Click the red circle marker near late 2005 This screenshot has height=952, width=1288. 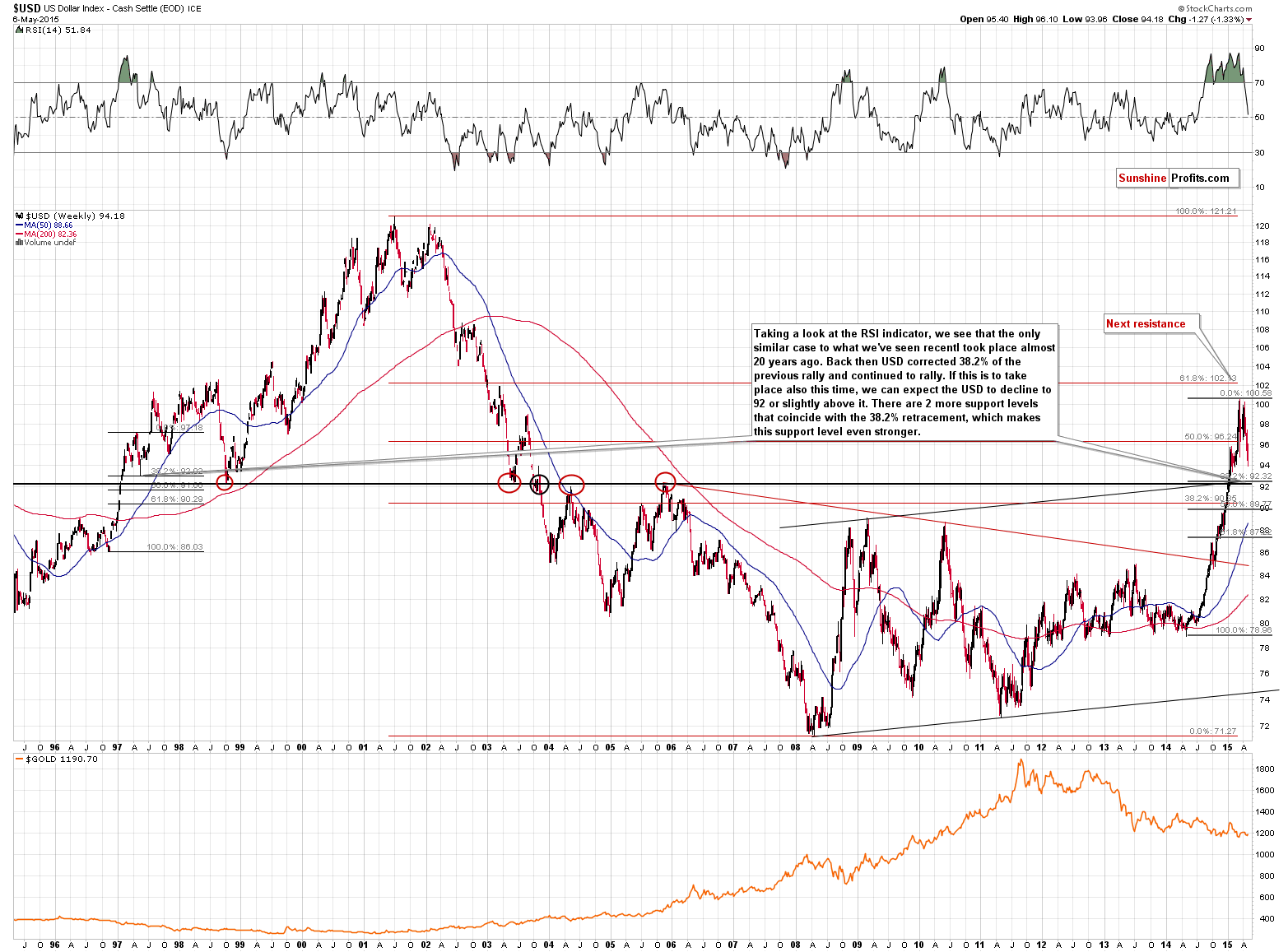[665, 482]
